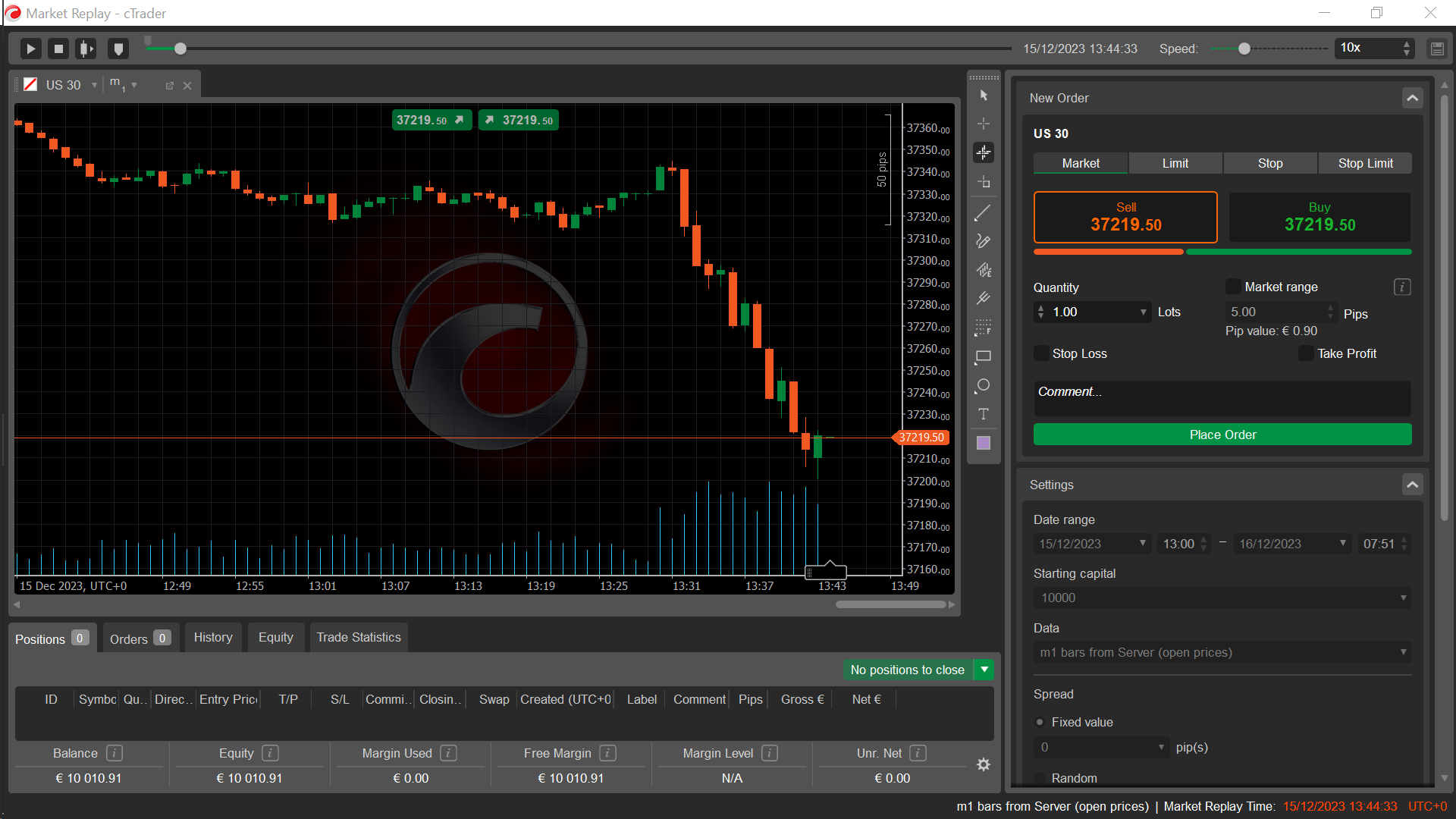Click the chart quick buy 37219.50 button
1456x819 pixels.
point(519,120)
